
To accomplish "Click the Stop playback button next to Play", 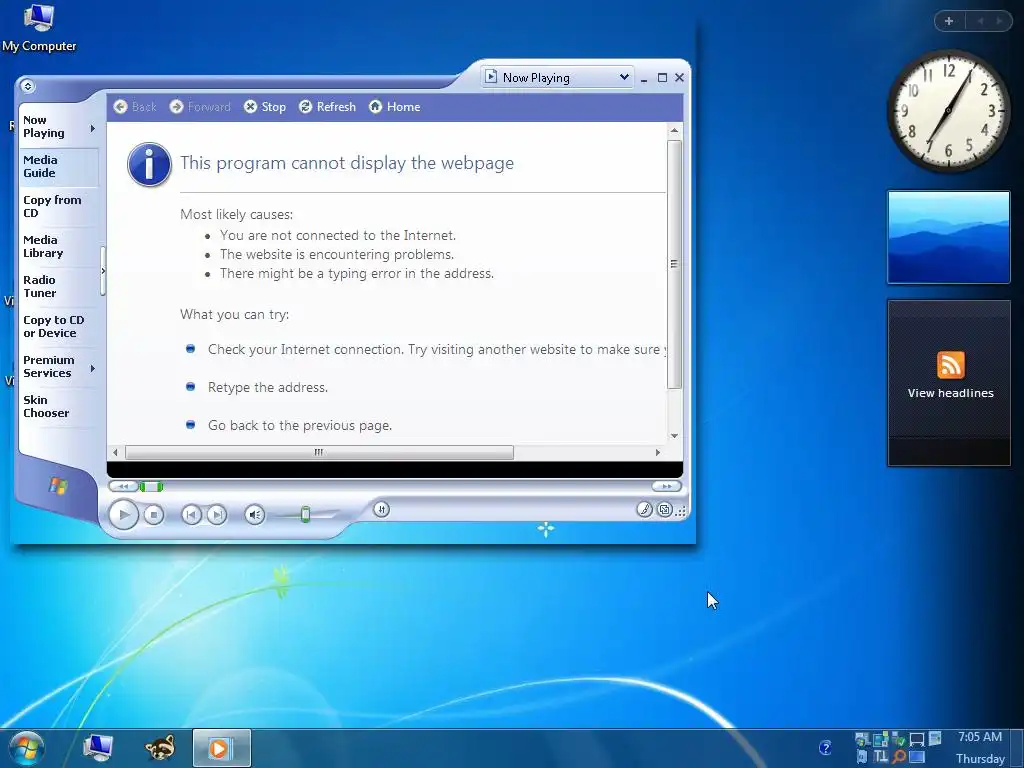I will coord(153,515).
